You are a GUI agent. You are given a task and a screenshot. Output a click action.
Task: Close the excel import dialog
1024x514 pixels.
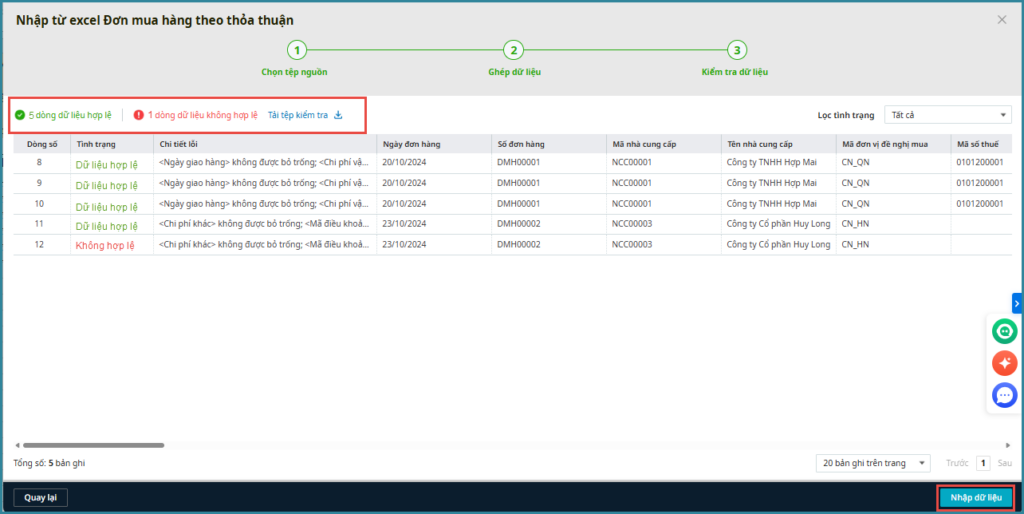[1002, 20]
